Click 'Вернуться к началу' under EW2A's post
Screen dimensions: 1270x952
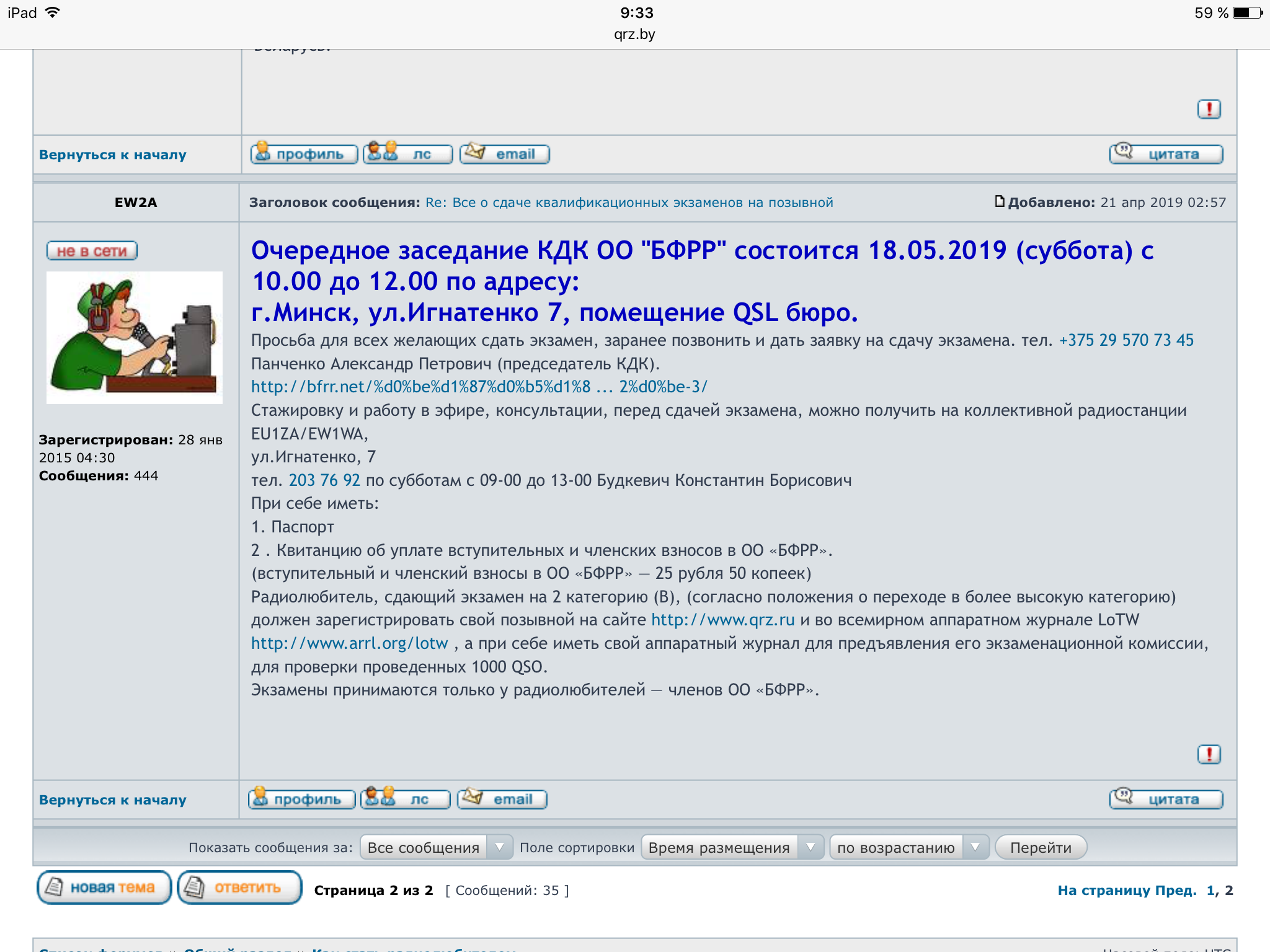click(x=112, y=800)
